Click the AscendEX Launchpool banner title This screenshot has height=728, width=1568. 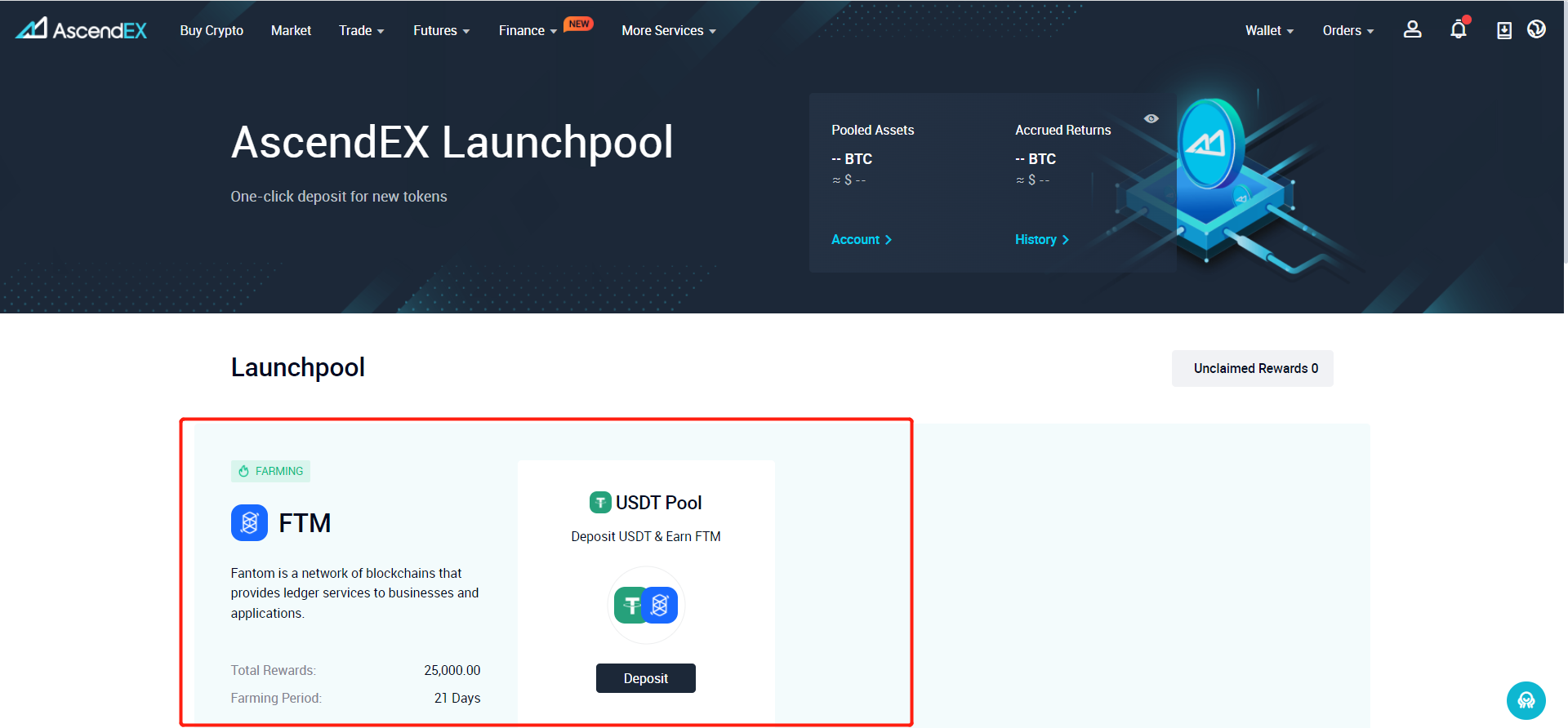pos(452,142)
